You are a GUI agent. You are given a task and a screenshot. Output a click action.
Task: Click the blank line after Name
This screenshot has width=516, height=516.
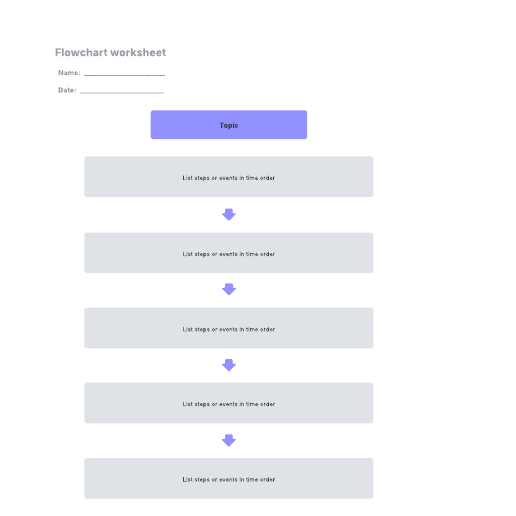(x=124, y=75)
